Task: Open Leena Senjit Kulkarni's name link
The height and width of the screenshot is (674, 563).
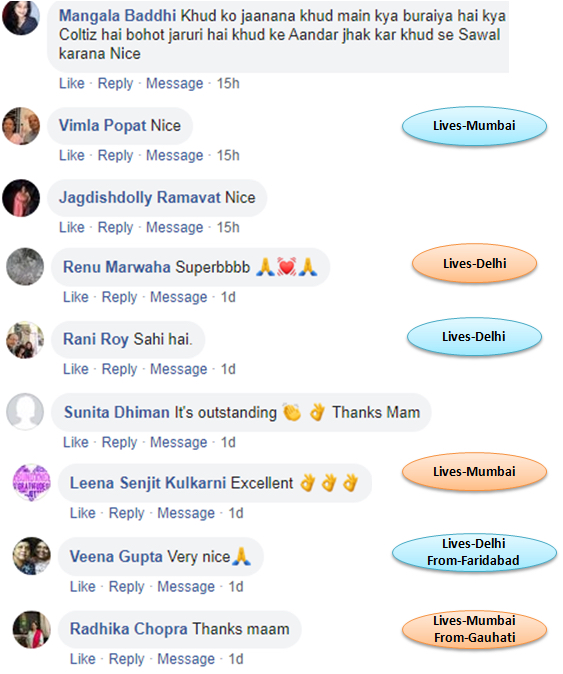Action: (x=148, y=483)
